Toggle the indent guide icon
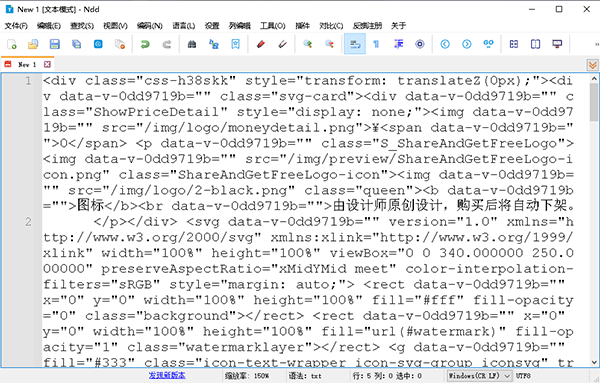Viewport: 600px width, 383px height. 398,44
